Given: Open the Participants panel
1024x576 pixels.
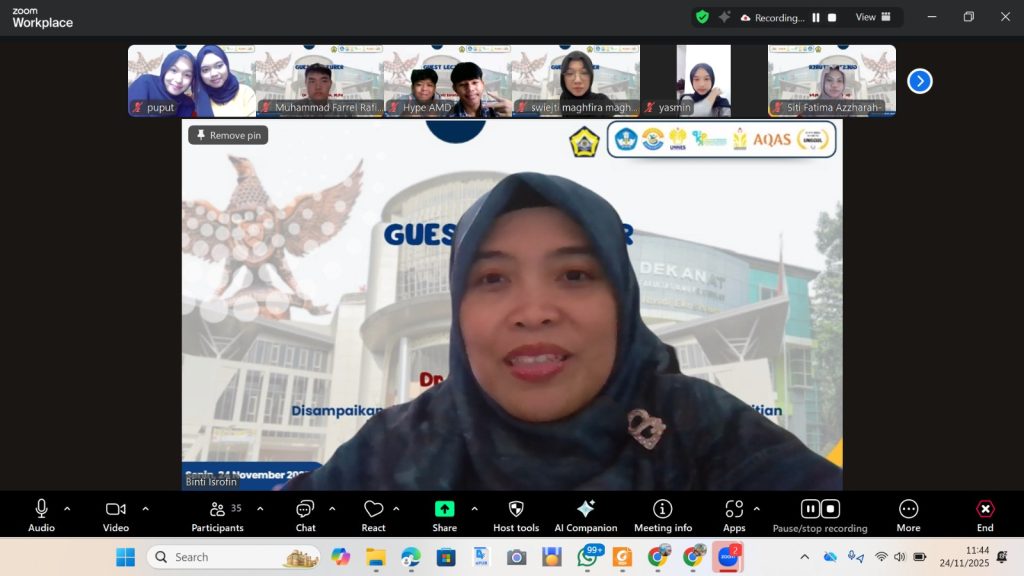Looking at the screenshot, I should 218,509.
